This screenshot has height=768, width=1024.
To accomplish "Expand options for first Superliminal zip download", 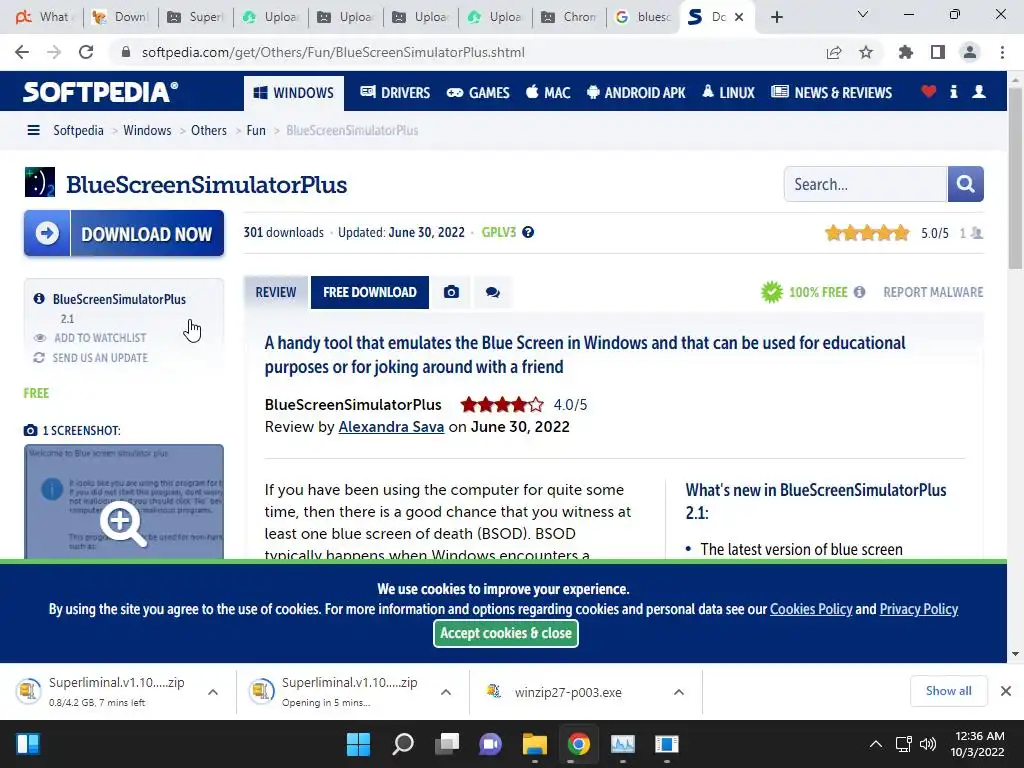I will point(213,692).
